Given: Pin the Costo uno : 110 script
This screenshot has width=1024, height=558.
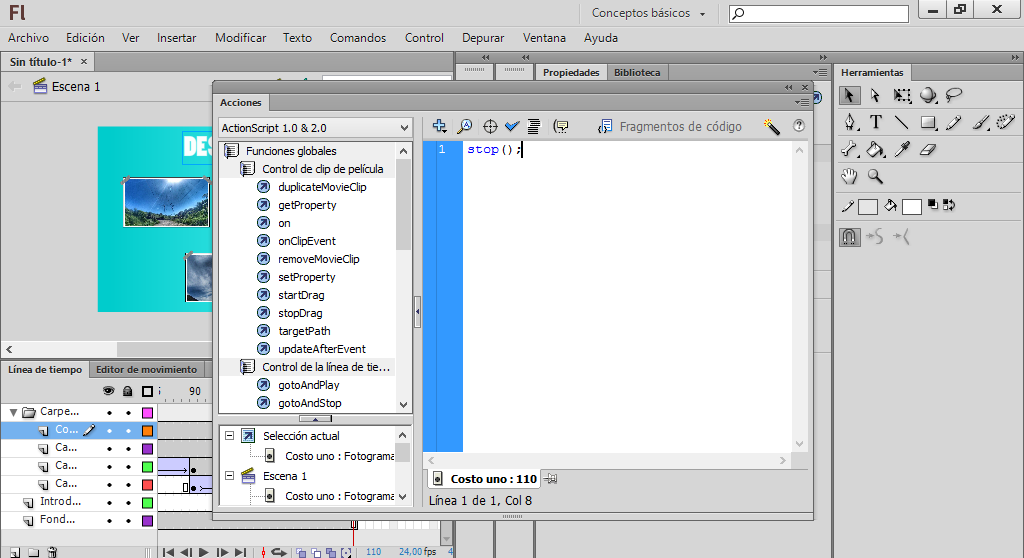Looking at the screenshot, I should coord(551,479).
